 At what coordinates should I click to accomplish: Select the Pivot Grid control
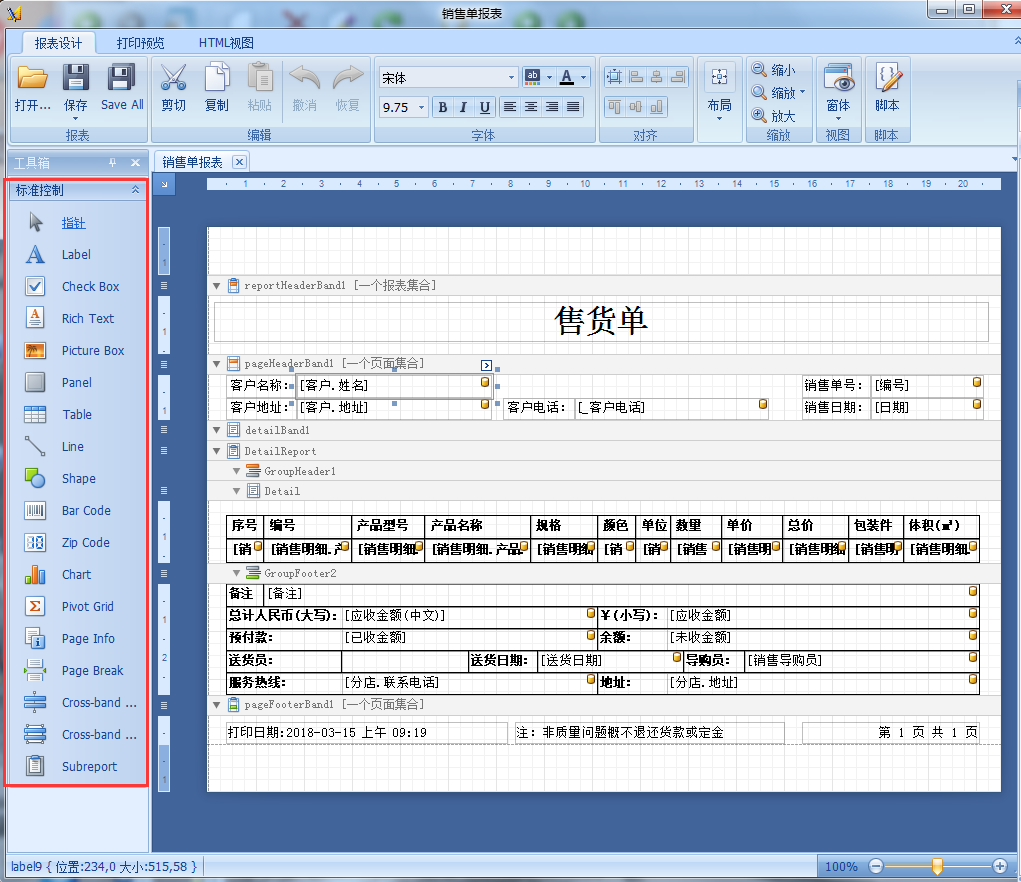pyautogui.click(x=87, y=607)
